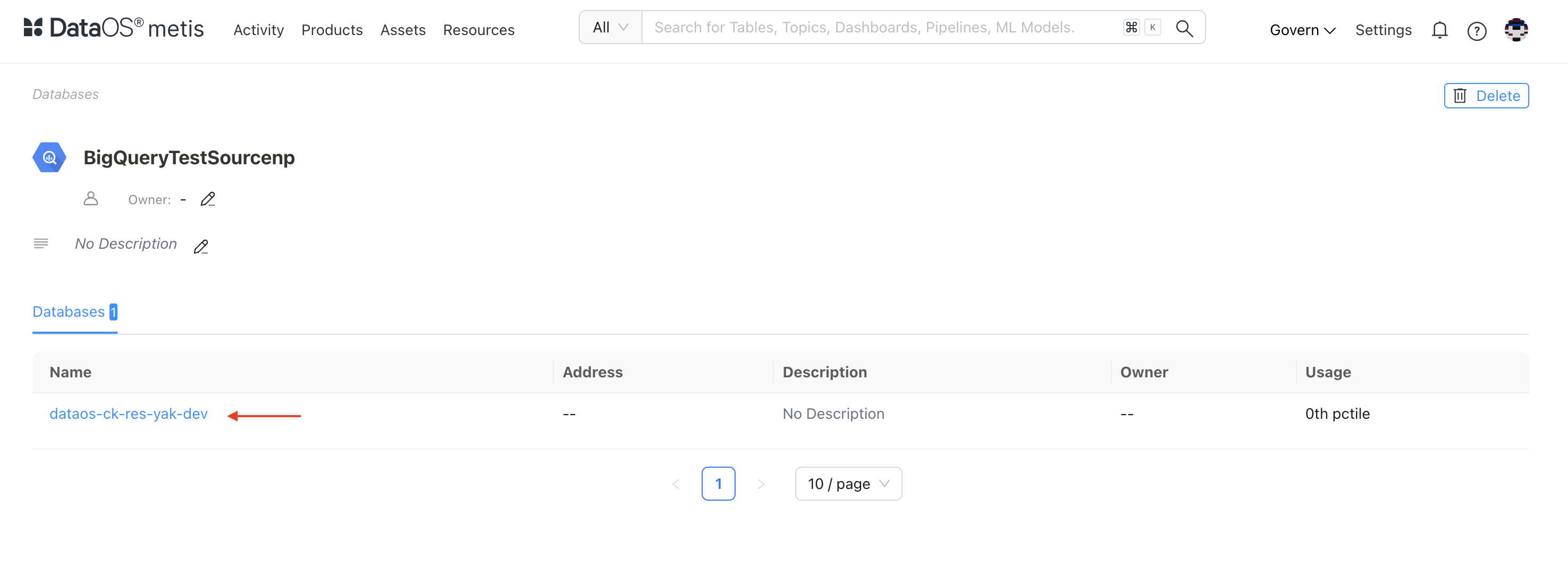
Task: Click the DataOS metis logo
Action: (114, 28)
